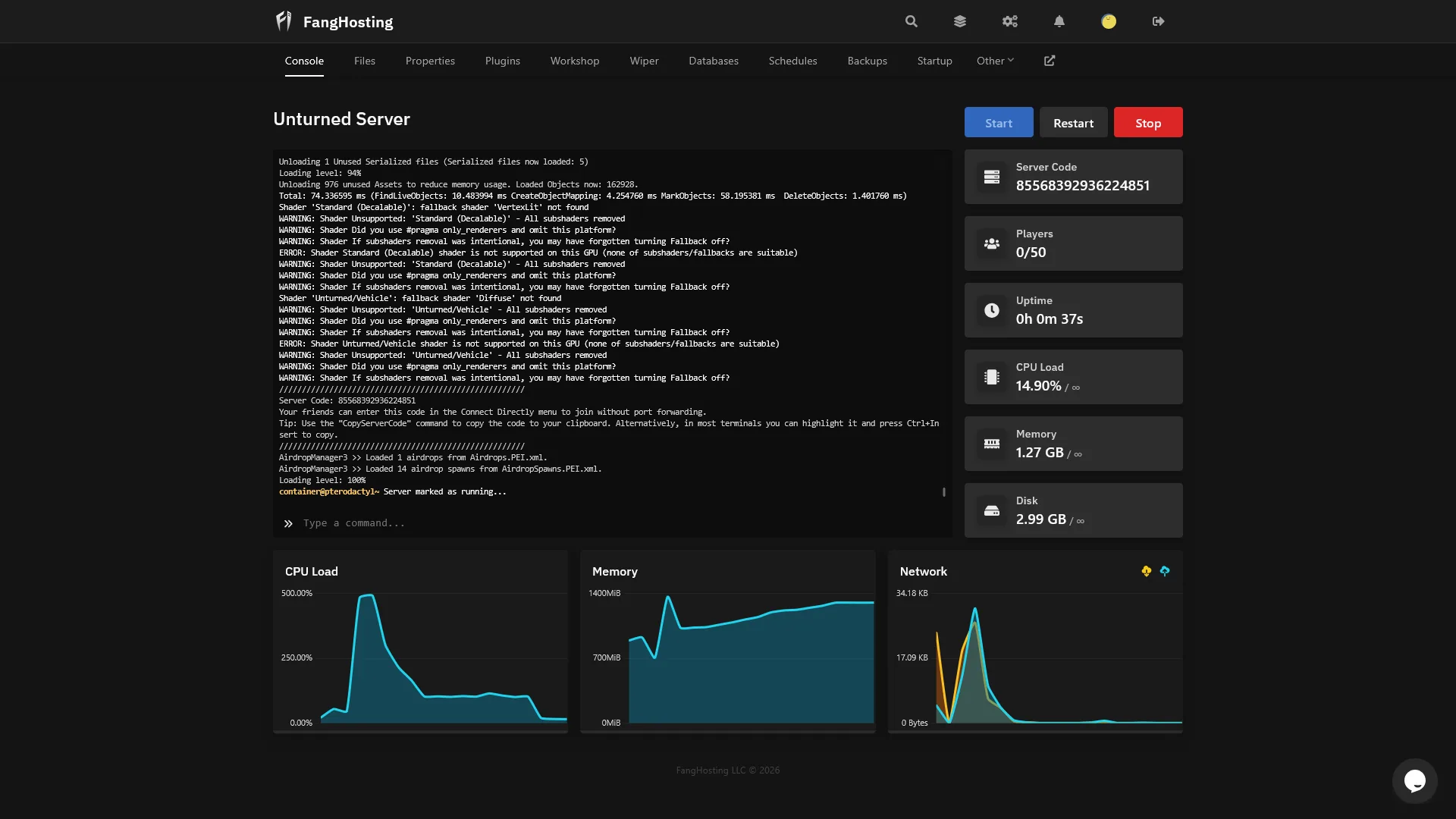Open the Schedules tab
The height and width of the screenshot is (819, 1456).
[793, 61]
